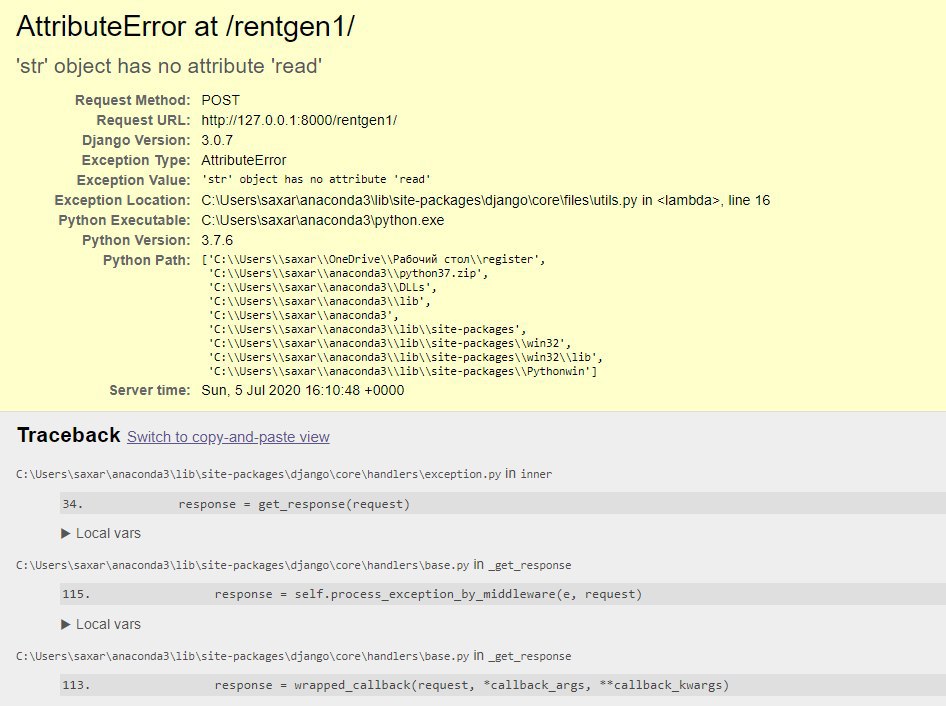946x706 pixels.
Task: Click Django Version value 3.0.7
Action: click(x=217, y=140)
